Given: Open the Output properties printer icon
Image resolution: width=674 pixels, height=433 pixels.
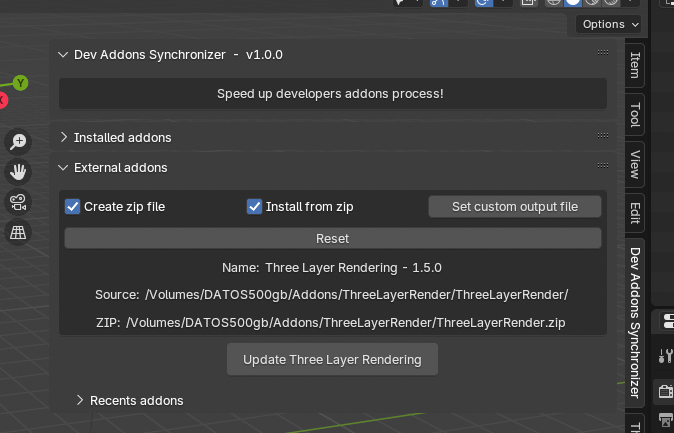Looking at the screenshot, I should click(x=665, y=420).
